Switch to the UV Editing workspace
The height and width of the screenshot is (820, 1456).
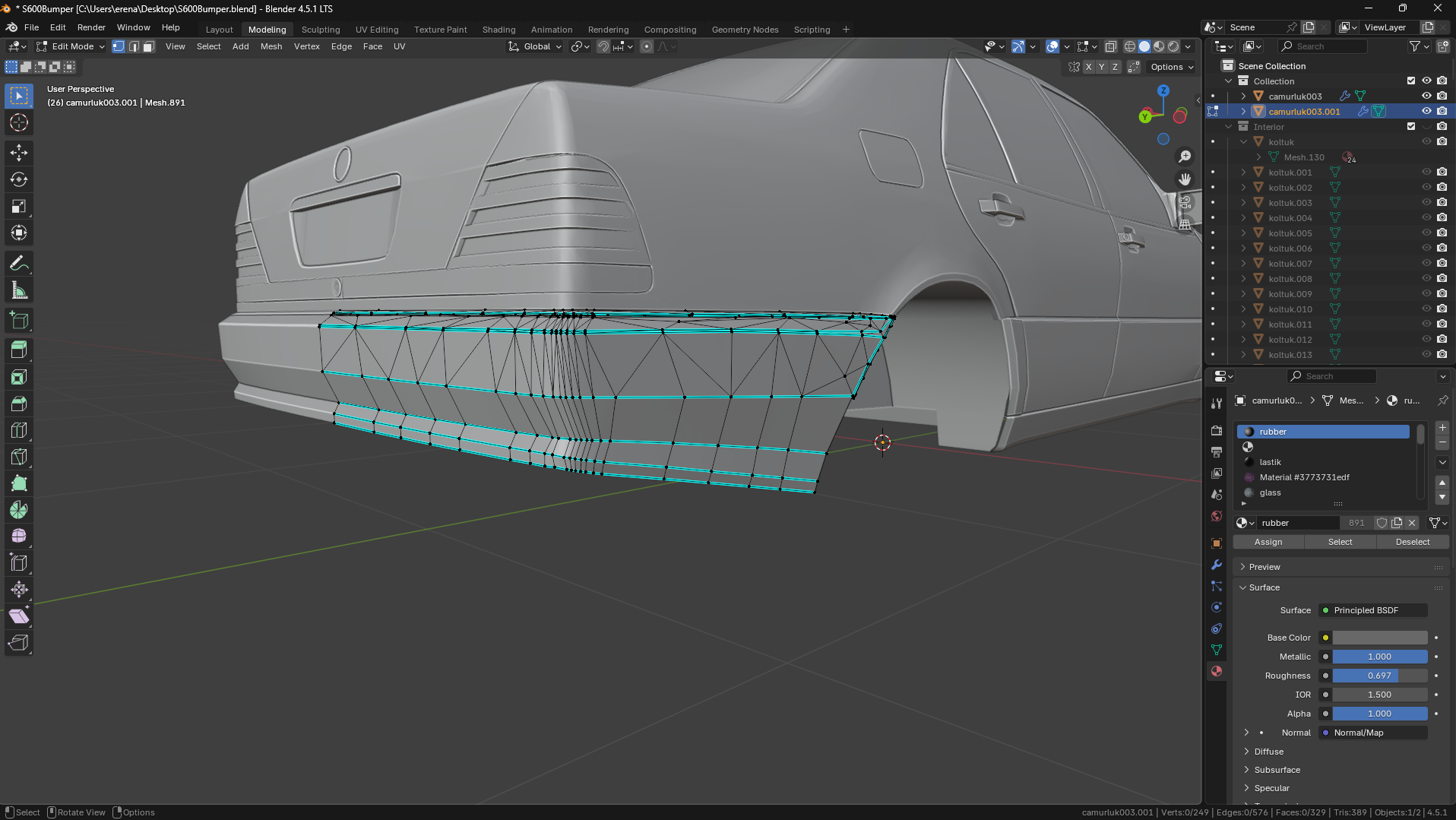coord(376,30)
